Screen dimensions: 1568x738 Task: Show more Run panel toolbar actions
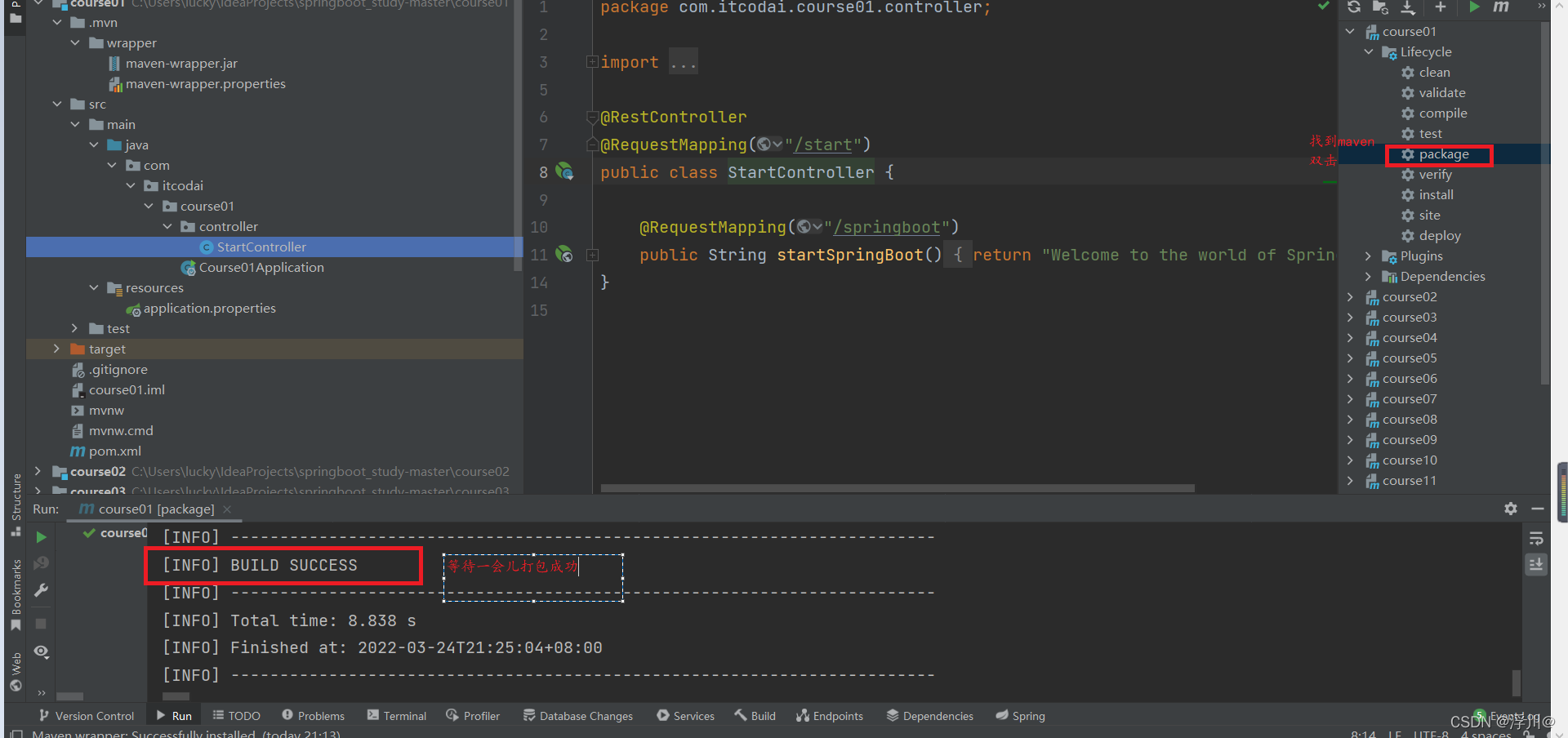coord(41,693)
